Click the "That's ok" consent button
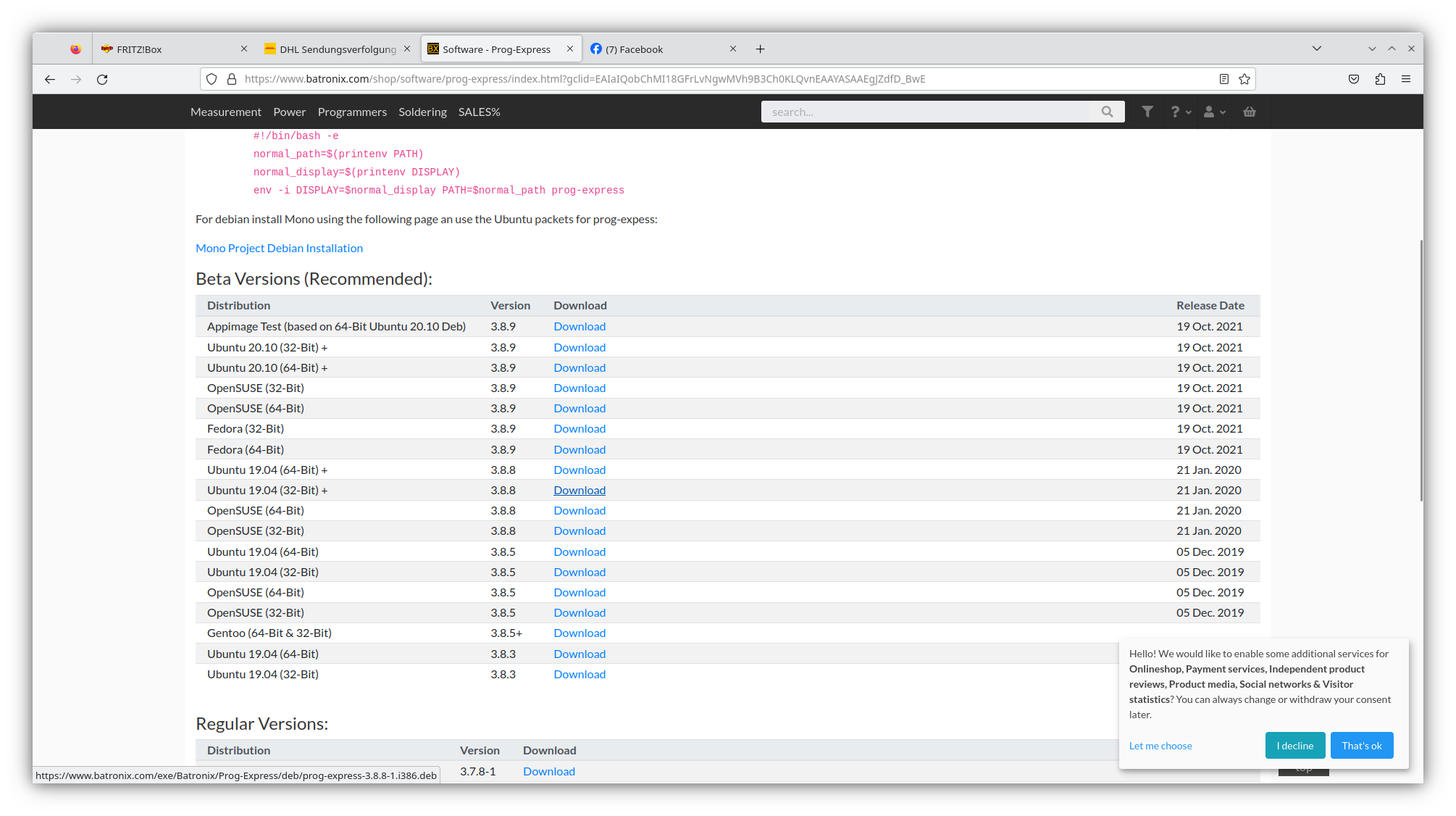Screen dimensions: 1456x816 [1361, 746]
